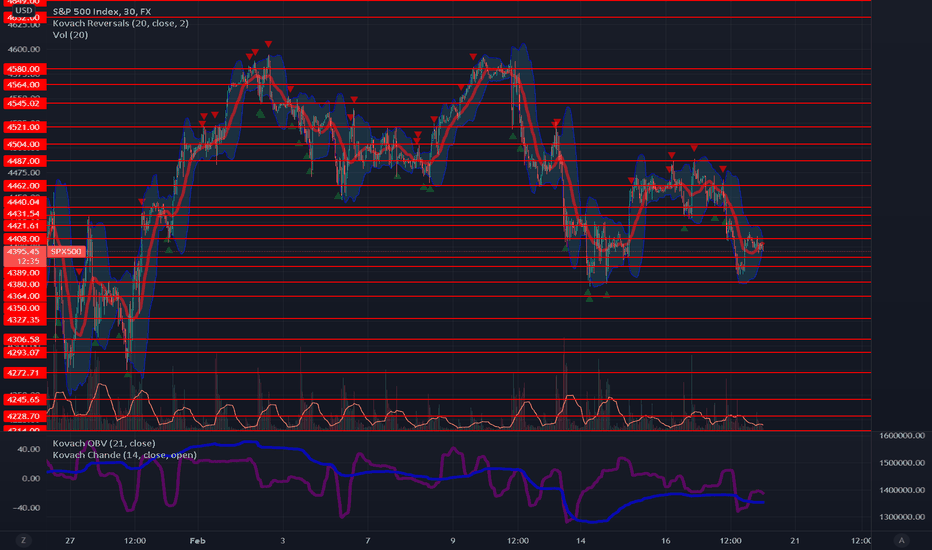932x550 pixels.
Task: Select the 4564.00 horizontal line label
Action: tap(24, 84)
